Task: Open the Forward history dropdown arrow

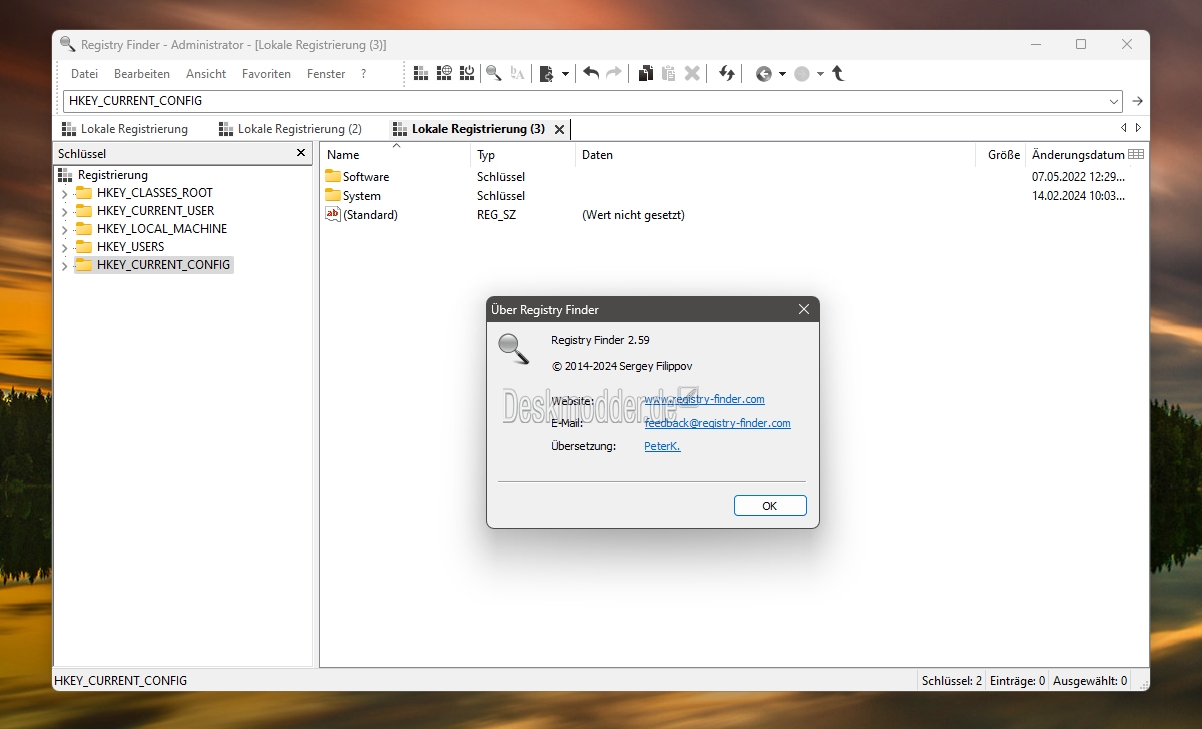Action: (820, 74)
